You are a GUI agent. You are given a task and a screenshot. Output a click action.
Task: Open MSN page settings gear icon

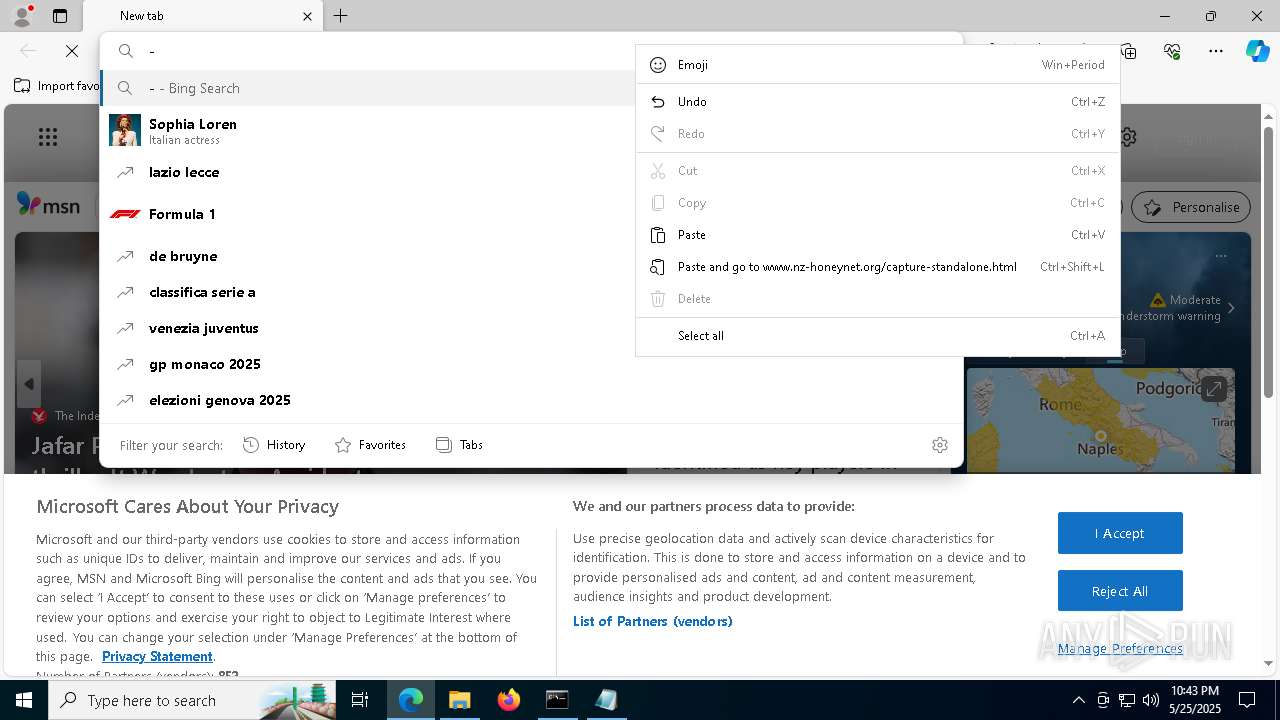coord(1128,137)
